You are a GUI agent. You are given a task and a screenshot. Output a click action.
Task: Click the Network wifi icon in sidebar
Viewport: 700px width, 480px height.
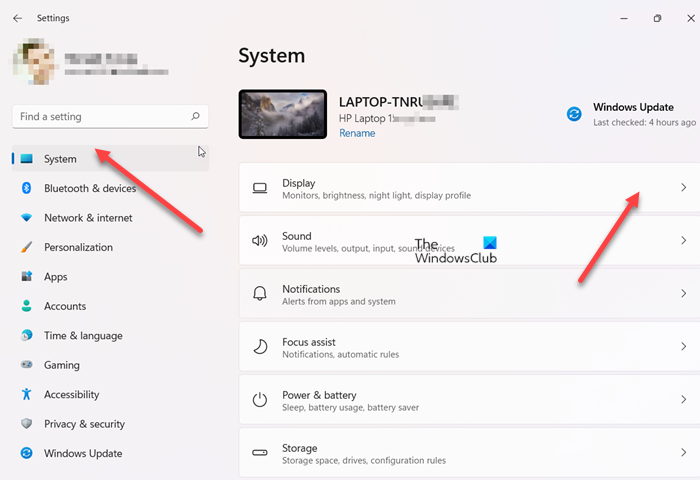tap(27, 218)
